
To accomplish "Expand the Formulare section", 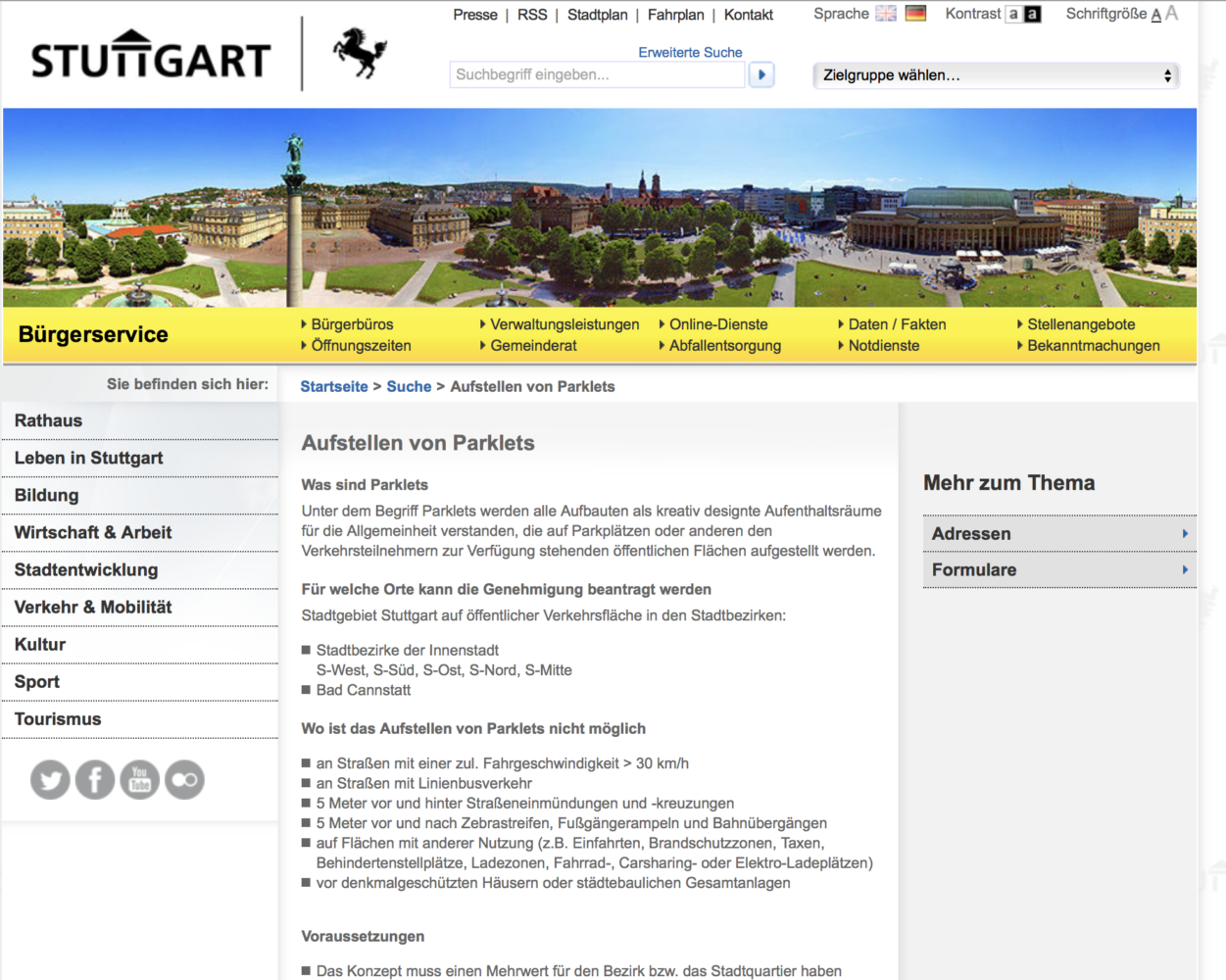I will [x=1058, y=570].
